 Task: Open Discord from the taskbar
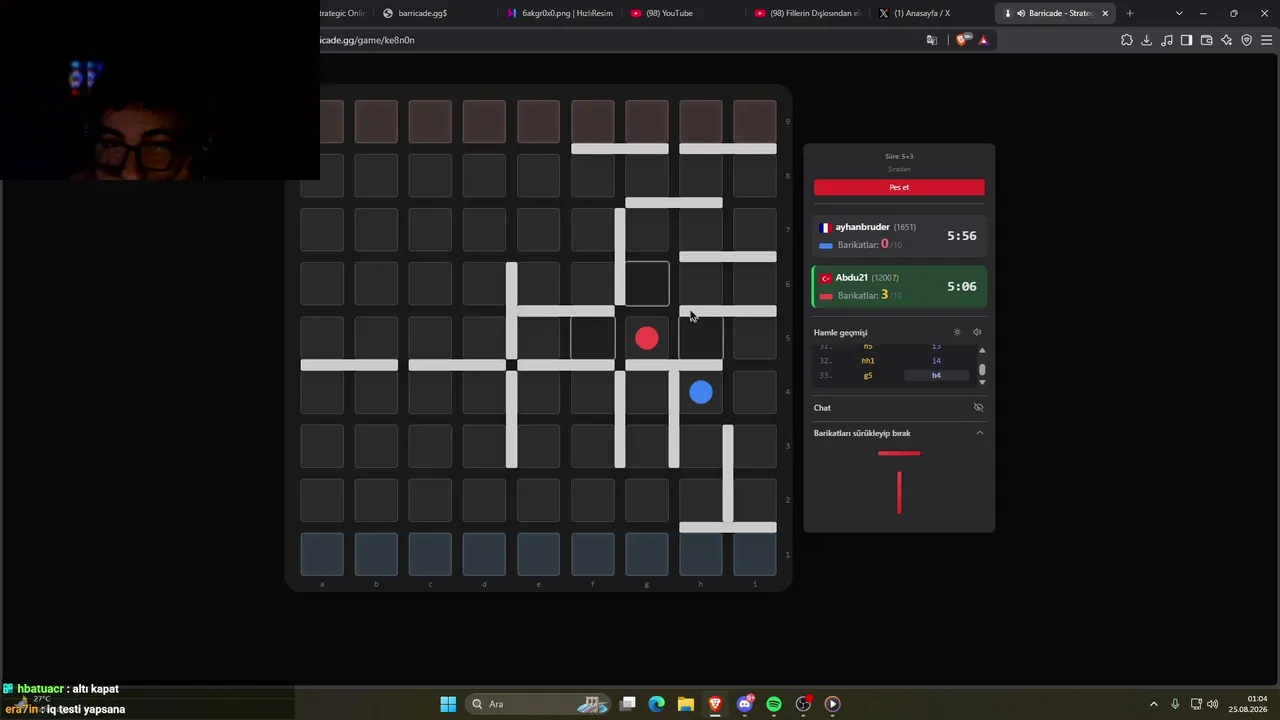click(745, 704)
